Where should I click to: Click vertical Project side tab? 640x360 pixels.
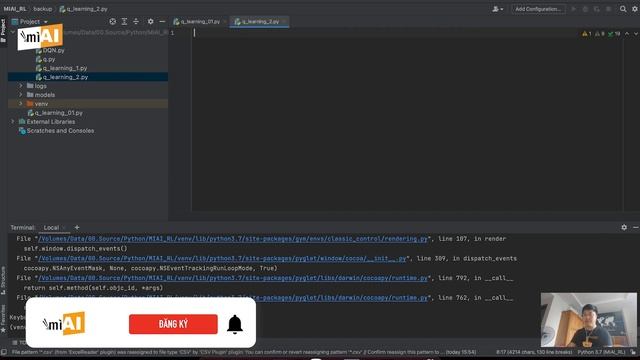pyautogui.click(x=3, y=31)
